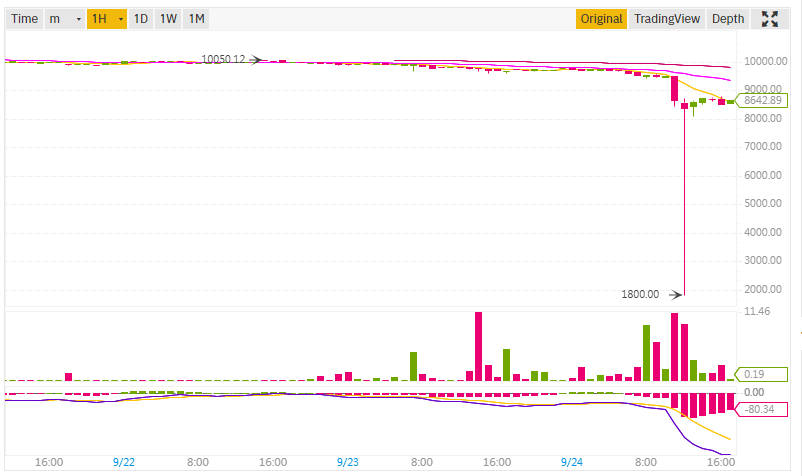
Task: Switch to TradingView chart view
Action: click(x=667, y=19)
